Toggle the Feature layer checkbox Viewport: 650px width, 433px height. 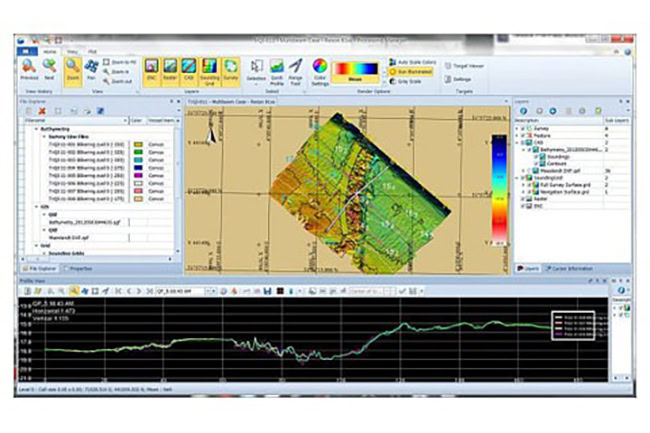coord(523,135)
